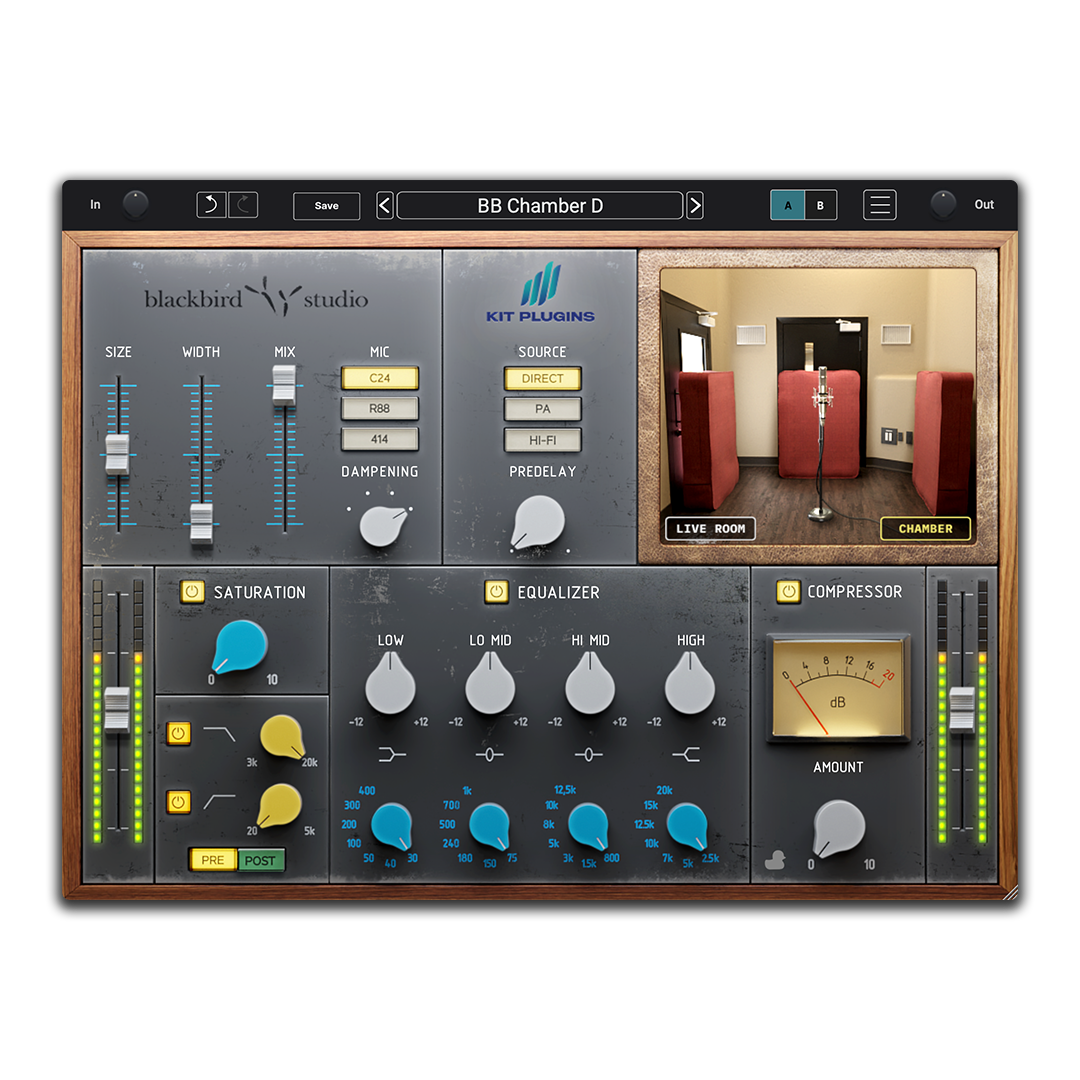Open the hamburger menu icon
1080x1080 pixels.
(x=880, y=205)
